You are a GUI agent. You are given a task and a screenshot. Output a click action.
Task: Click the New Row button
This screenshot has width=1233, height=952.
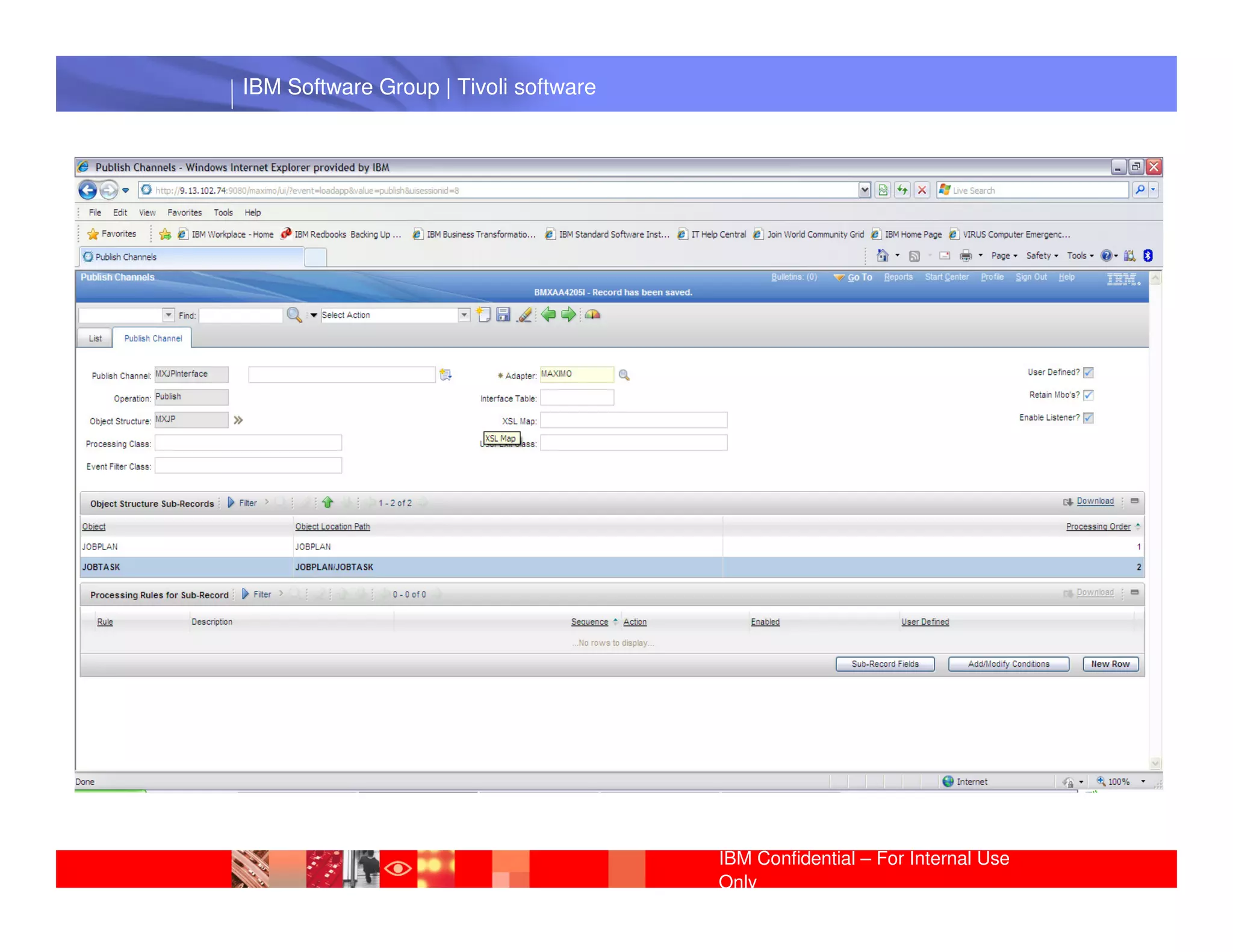(1110, 664)
